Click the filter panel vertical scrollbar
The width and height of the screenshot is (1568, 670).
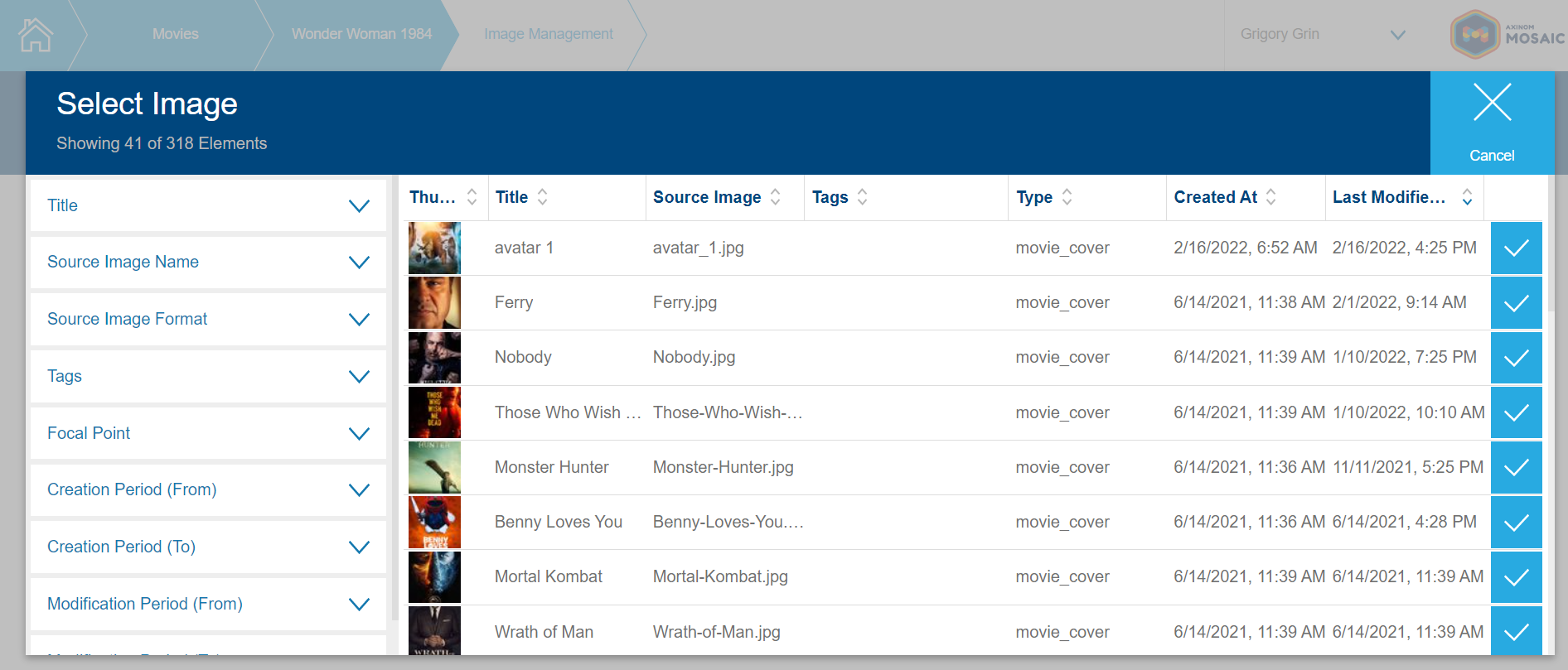(394, 398)
